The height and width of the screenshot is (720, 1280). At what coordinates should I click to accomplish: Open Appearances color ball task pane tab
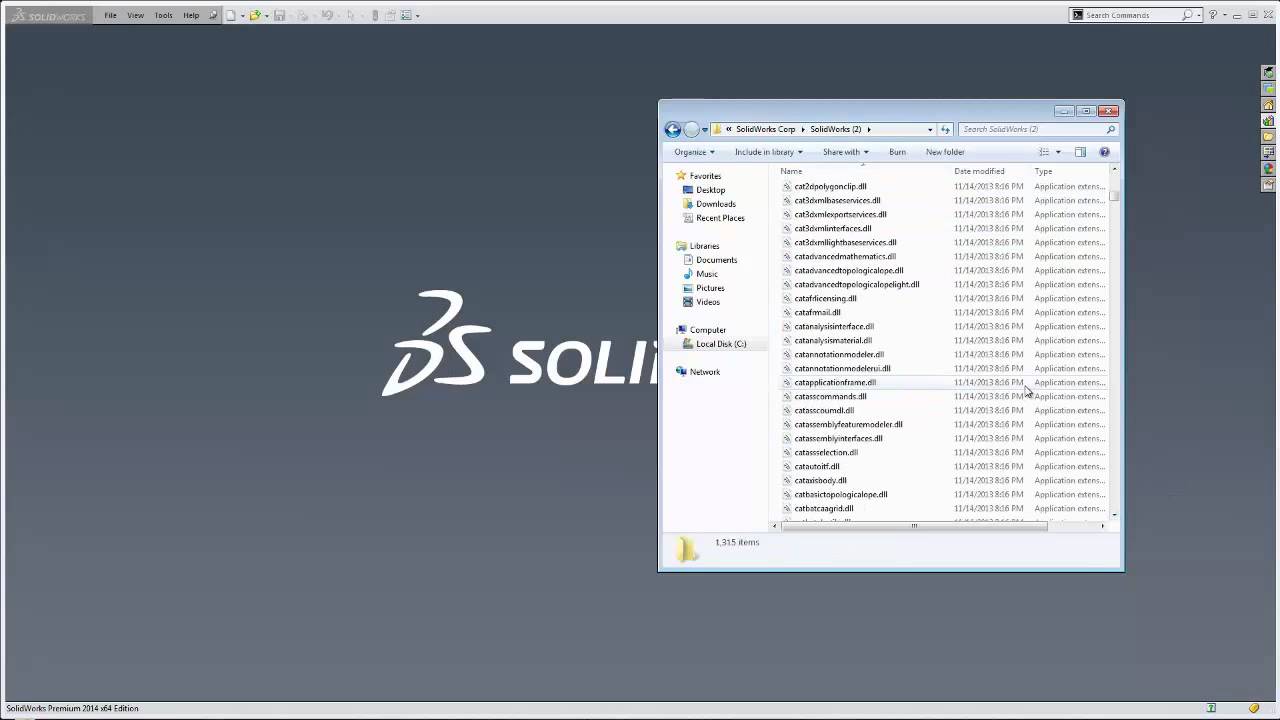pyautogui.click(x=1268, y=168)
